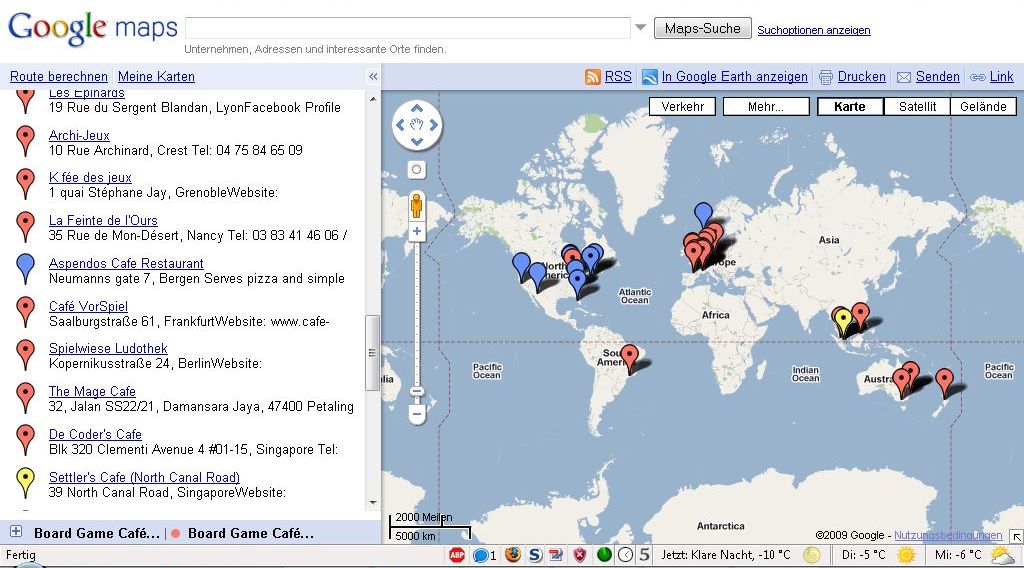Screen dimensions: 1024x568
Task: Click the printer icon next to Drucken
Action: (x=825, y=77)
